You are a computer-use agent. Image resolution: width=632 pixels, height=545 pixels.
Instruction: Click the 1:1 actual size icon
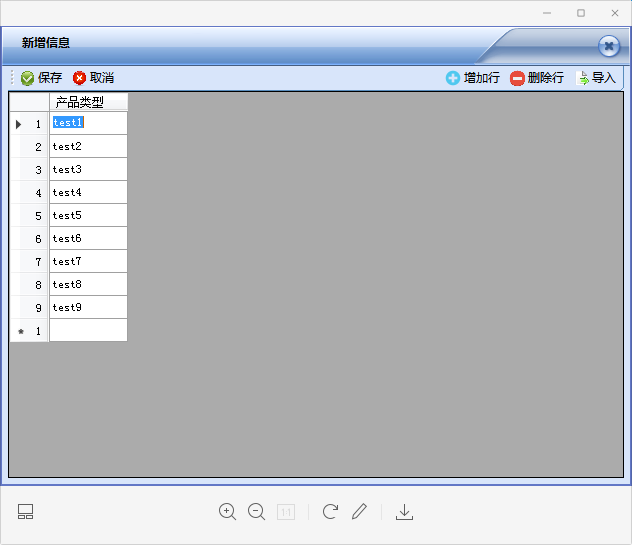[x=286, y=512]
